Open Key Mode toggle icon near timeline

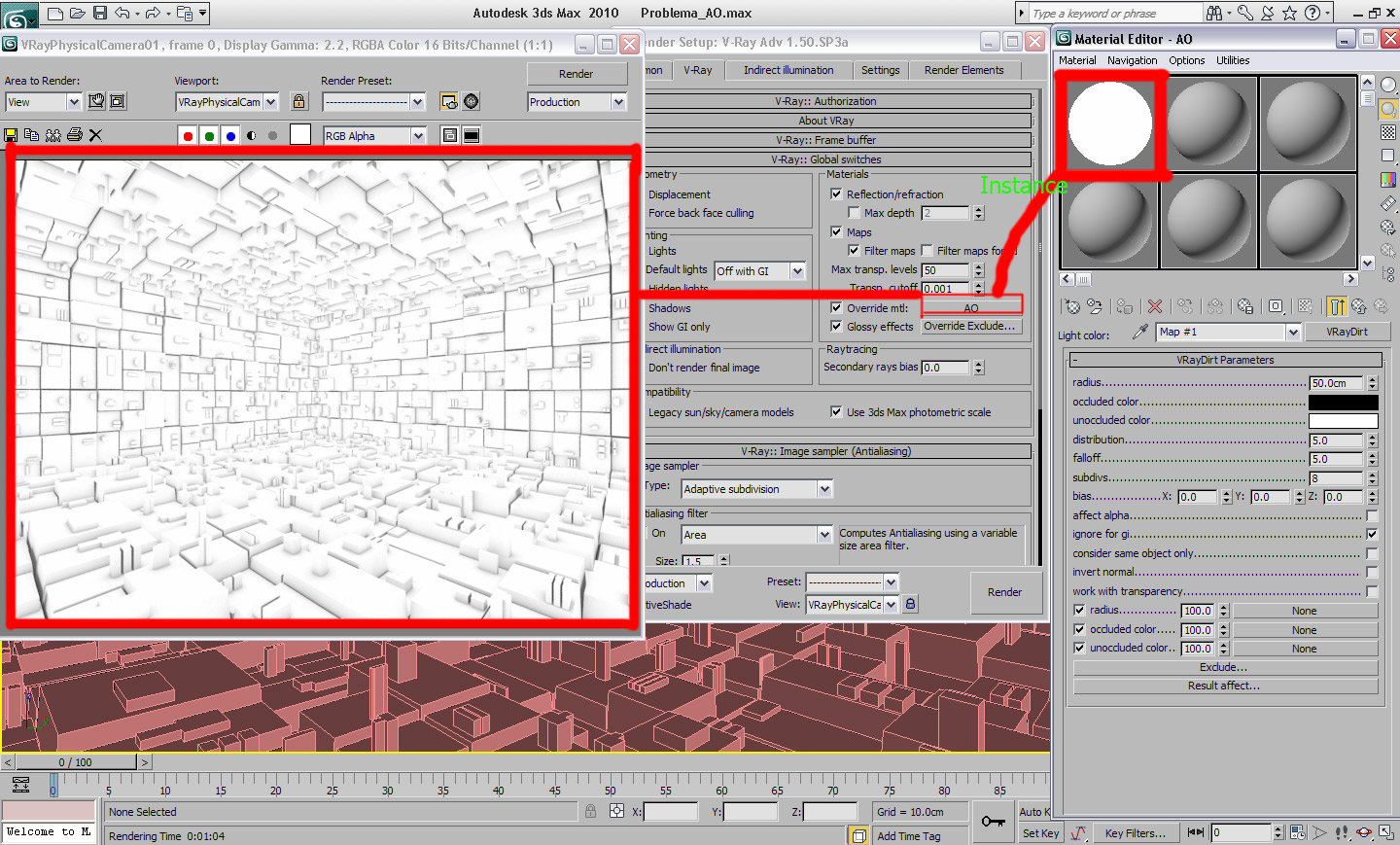coord(1196,833)
